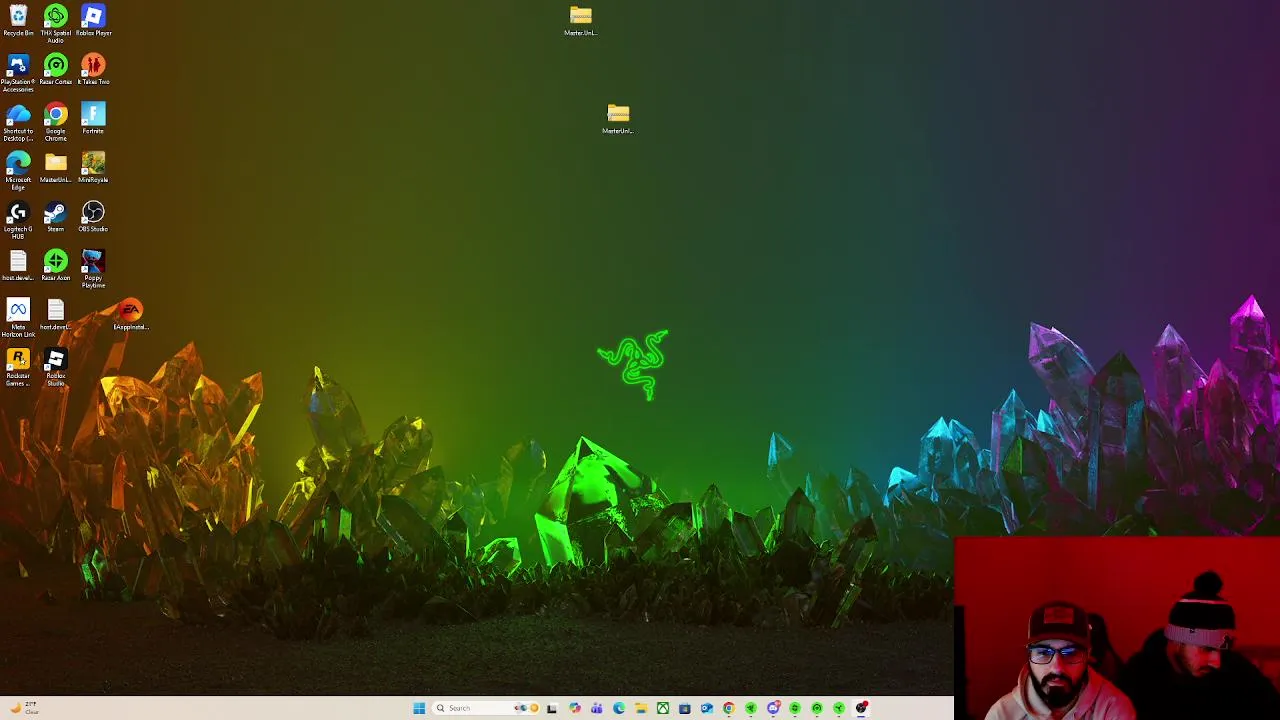Screen dimensions: 1280x720
Task: Select the Poppy Playtime game icon
Action: 93,268
